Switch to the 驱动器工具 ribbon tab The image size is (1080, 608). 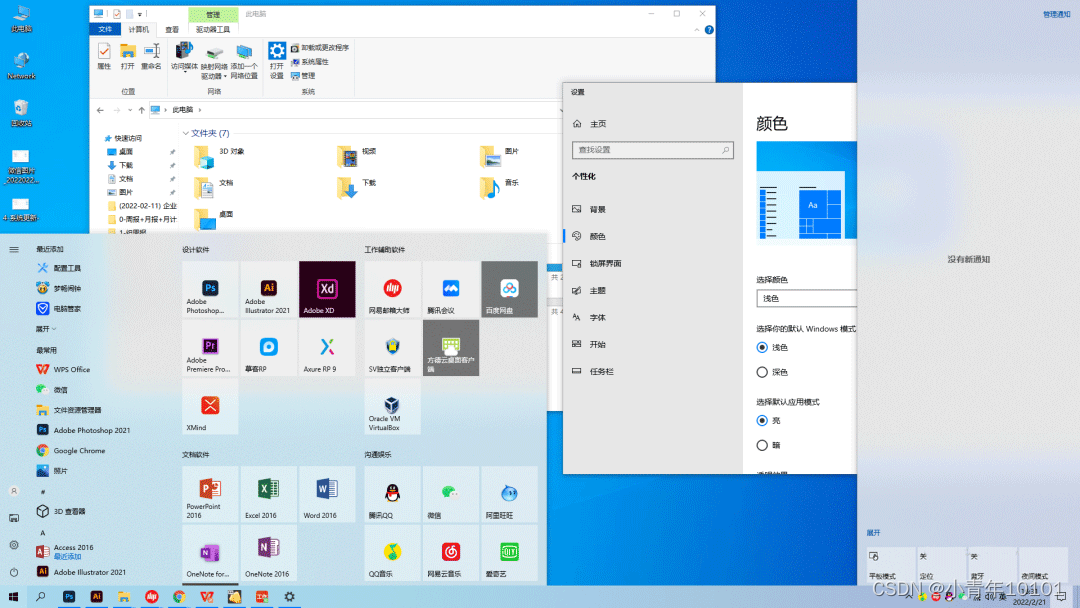[x=213, y=30]
